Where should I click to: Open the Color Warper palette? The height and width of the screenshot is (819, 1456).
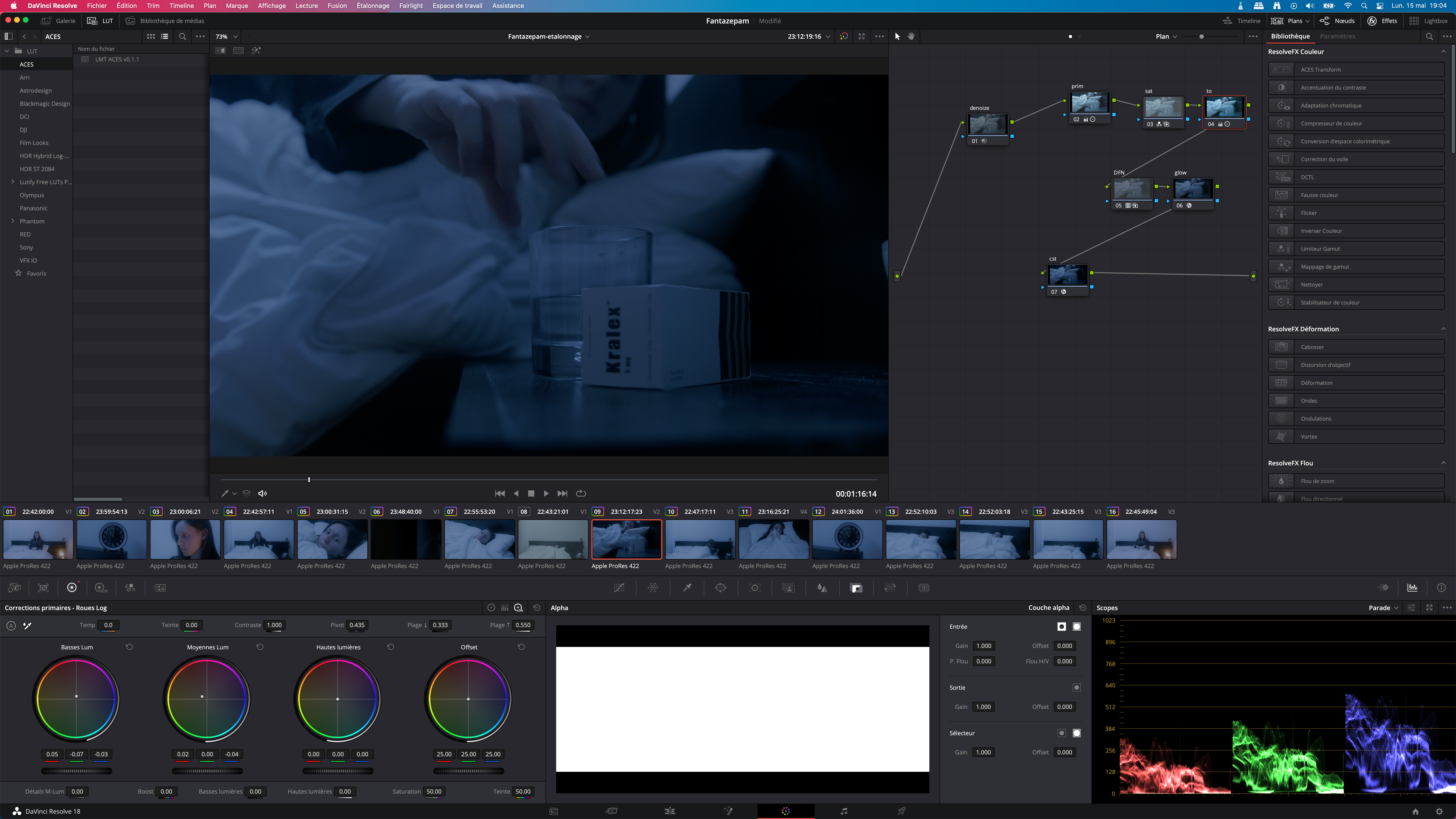653,588
